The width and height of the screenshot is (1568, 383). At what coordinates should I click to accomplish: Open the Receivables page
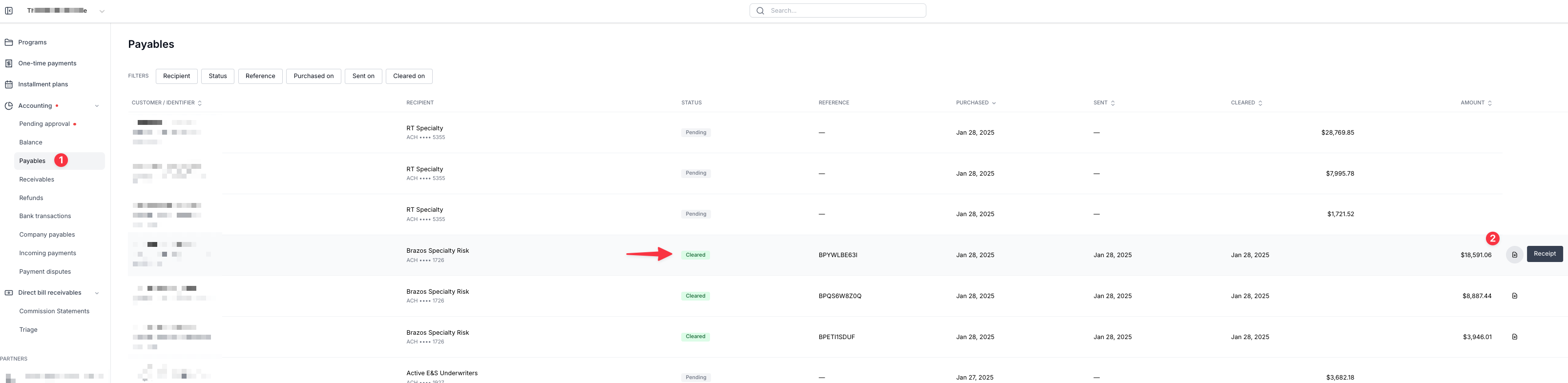pos(37,180)
